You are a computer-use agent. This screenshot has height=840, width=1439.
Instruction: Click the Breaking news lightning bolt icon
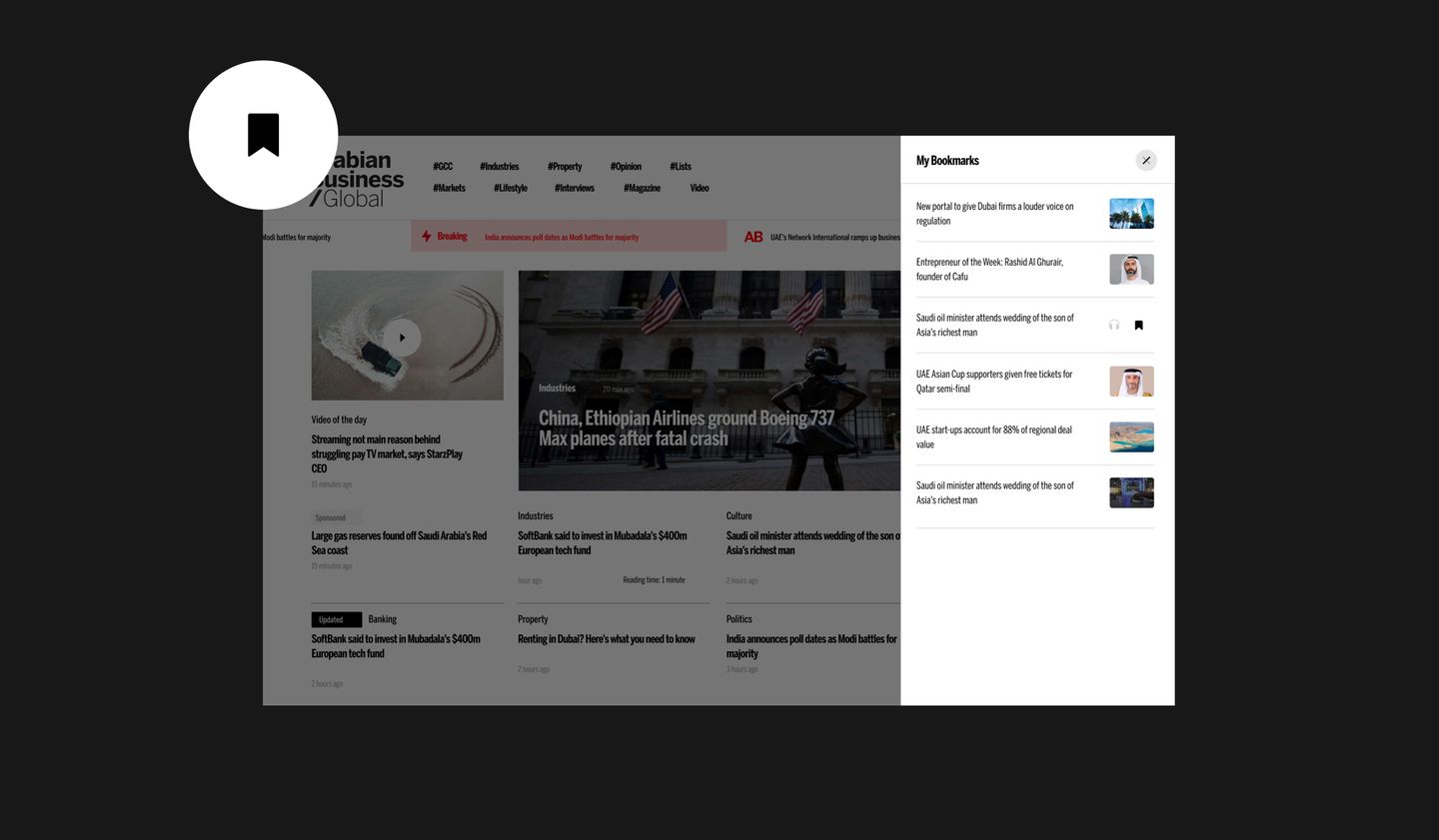click(426, 237)
